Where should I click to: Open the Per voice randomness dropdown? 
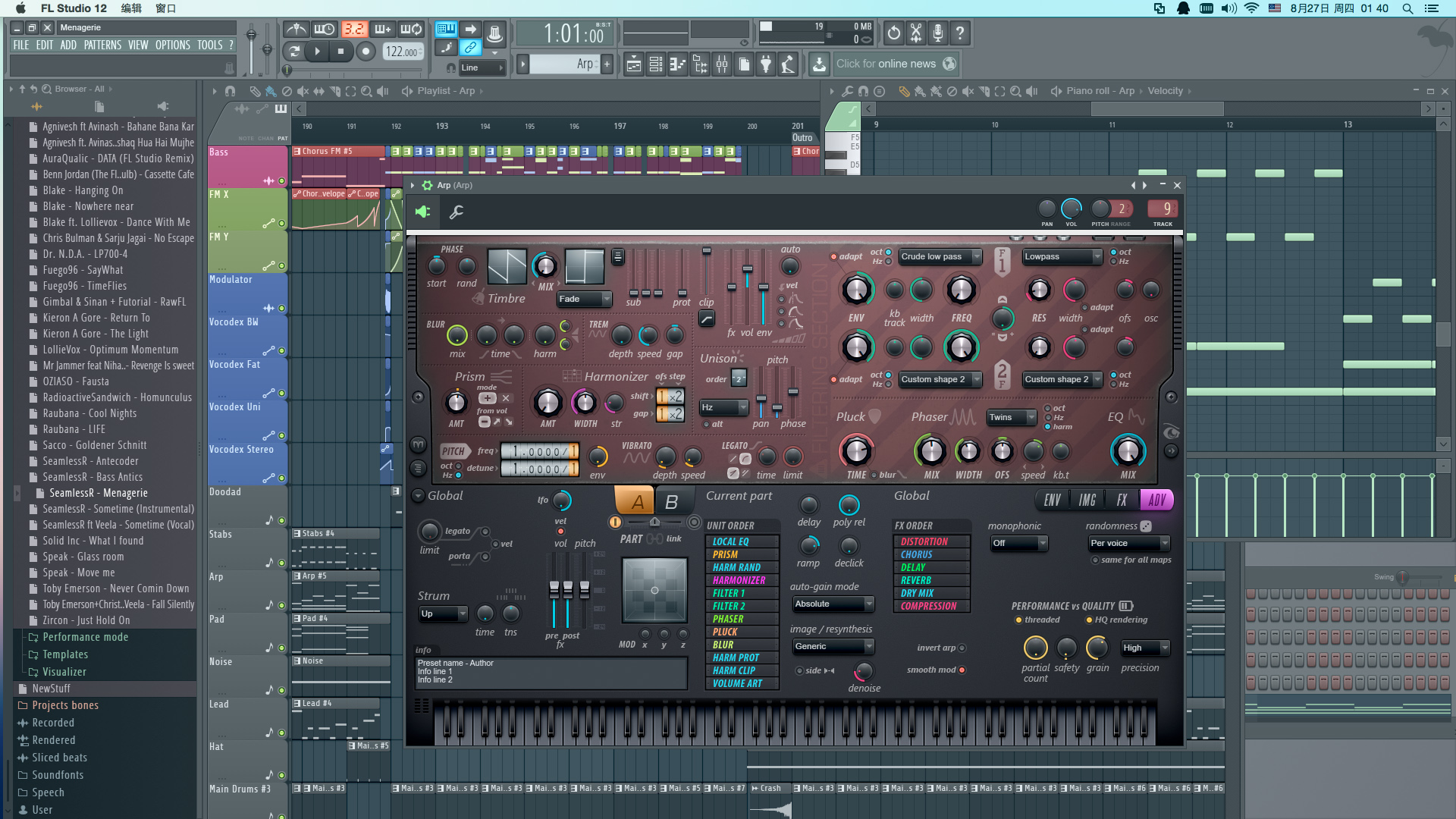(1129, 544)
